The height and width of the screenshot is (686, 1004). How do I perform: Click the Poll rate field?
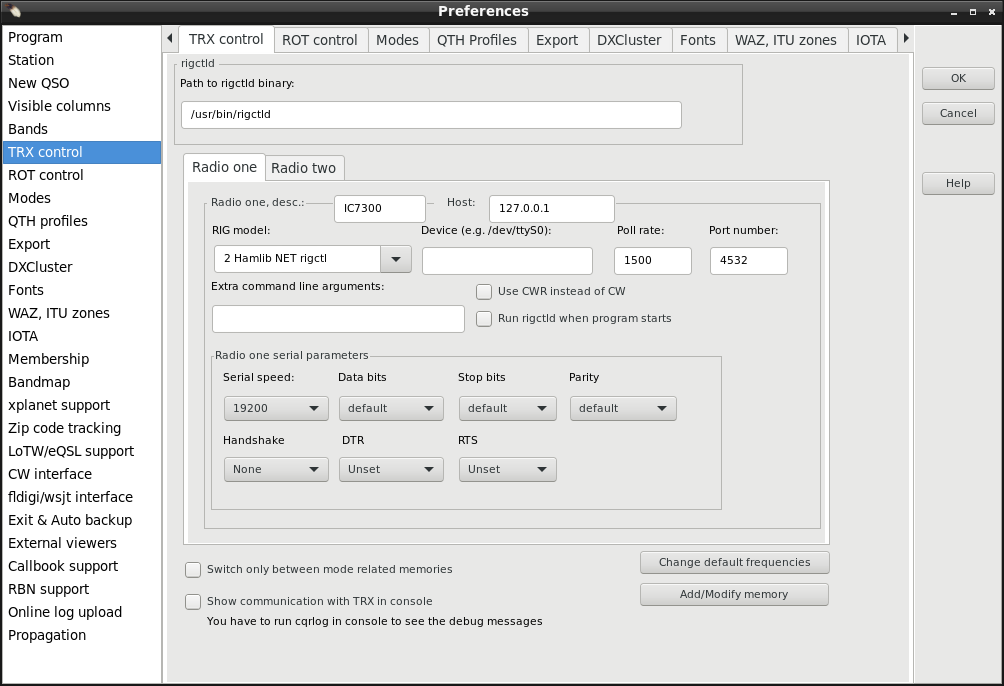[x=653, y=261]
